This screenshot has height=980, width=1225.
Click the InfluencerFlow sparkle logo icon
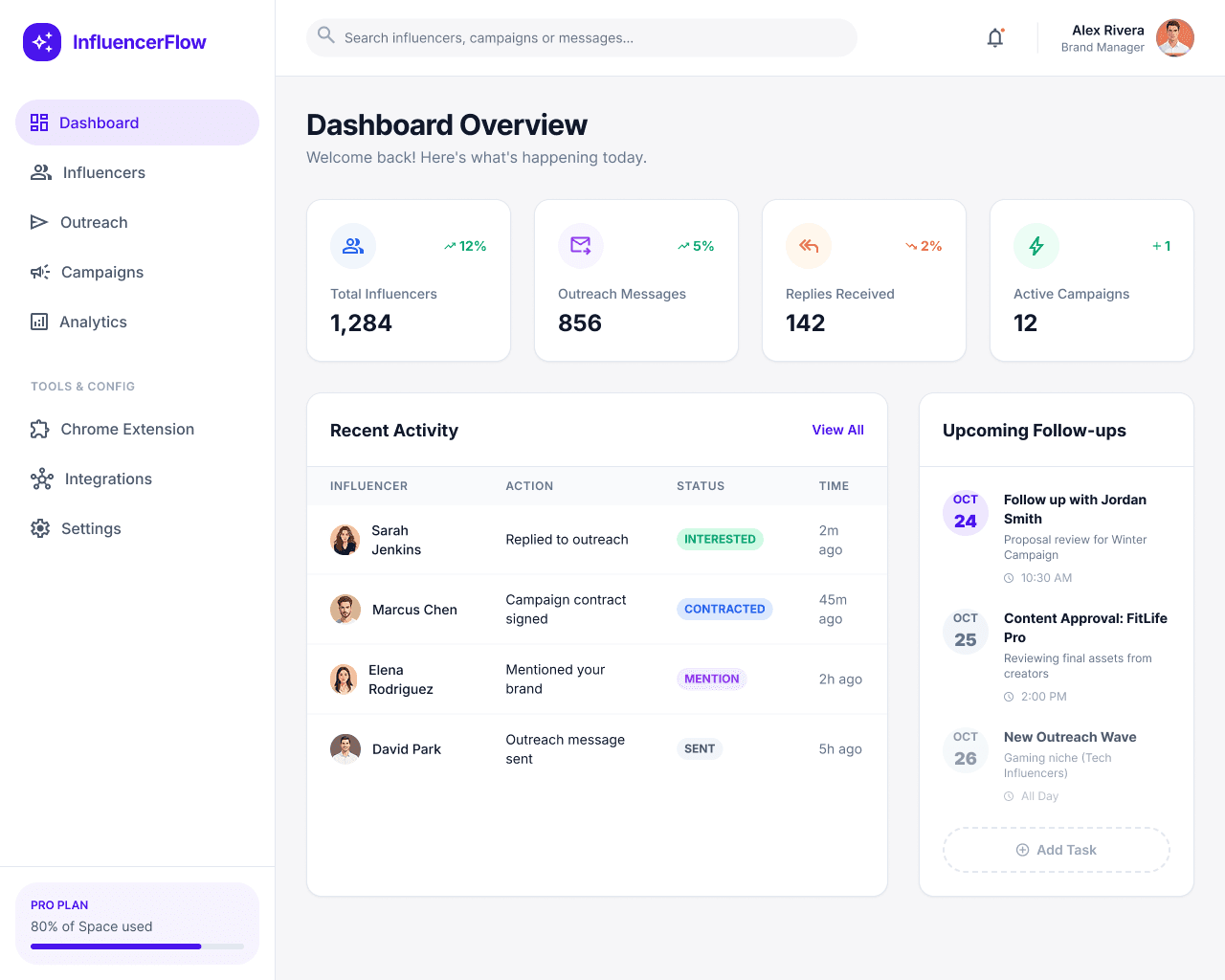(x=41, y=41)
